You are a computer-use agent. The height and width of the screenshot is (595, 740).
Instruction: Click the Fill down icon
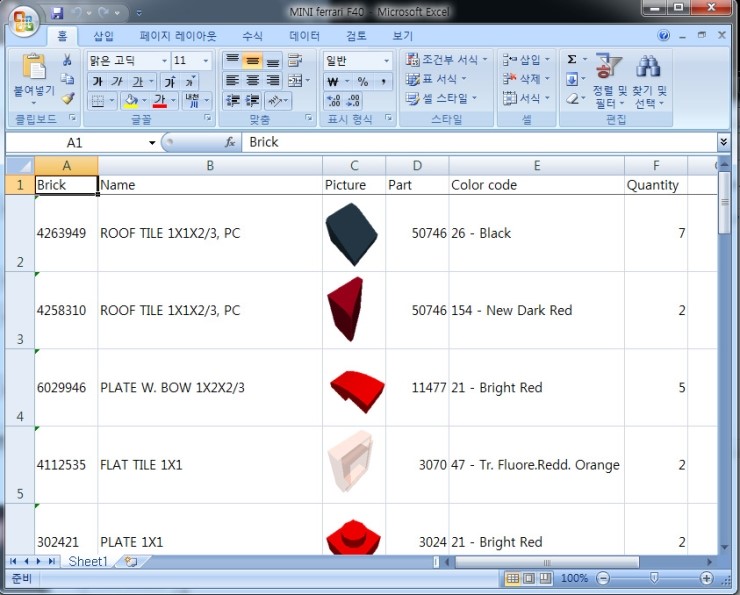572,79
